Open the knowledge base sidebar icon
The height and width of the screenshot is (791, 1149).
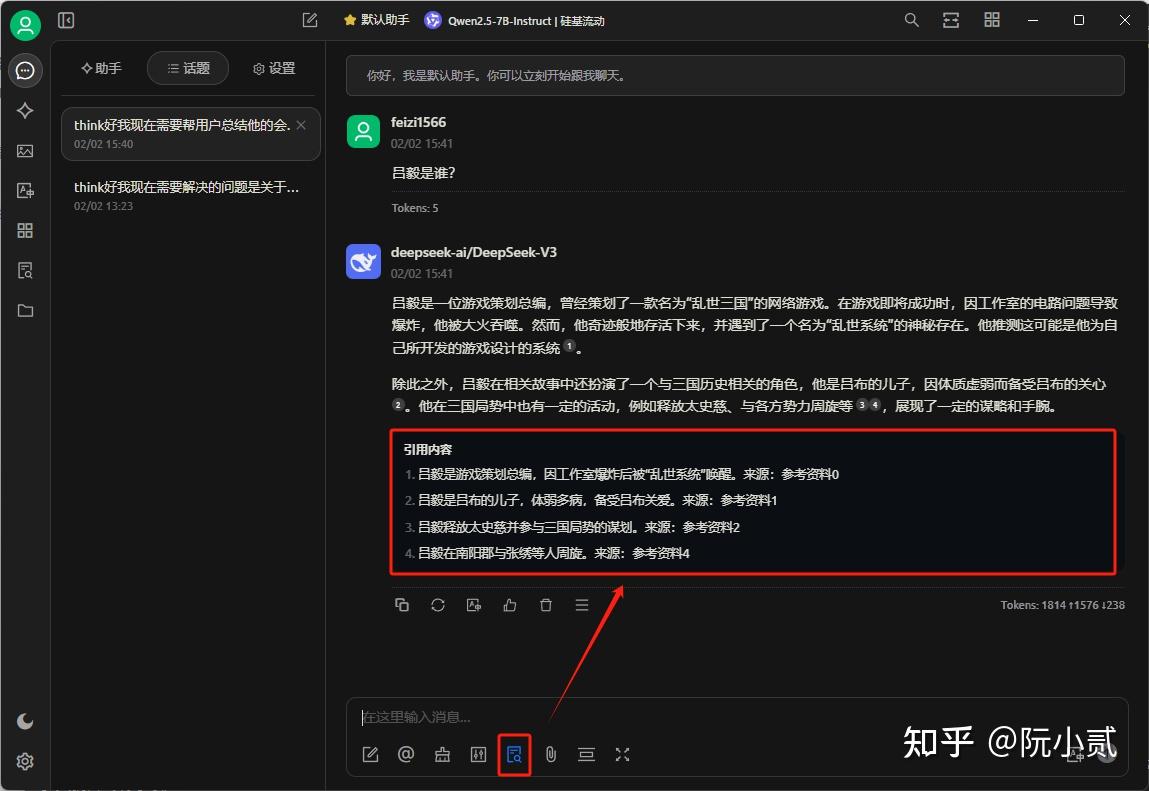(x=25, y=271)
